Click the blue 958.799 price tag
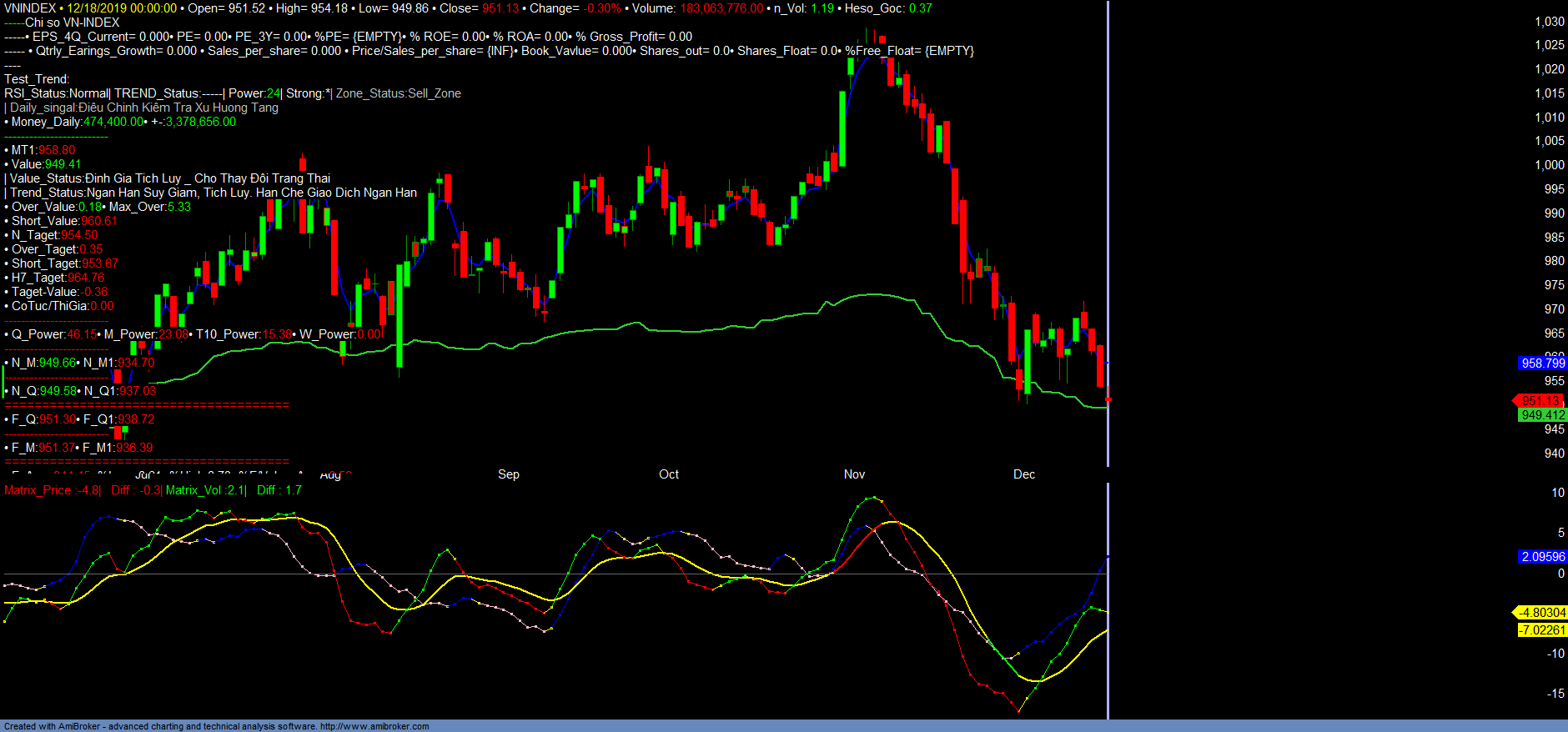The image size is (1568, 732). pos(1542,363)
